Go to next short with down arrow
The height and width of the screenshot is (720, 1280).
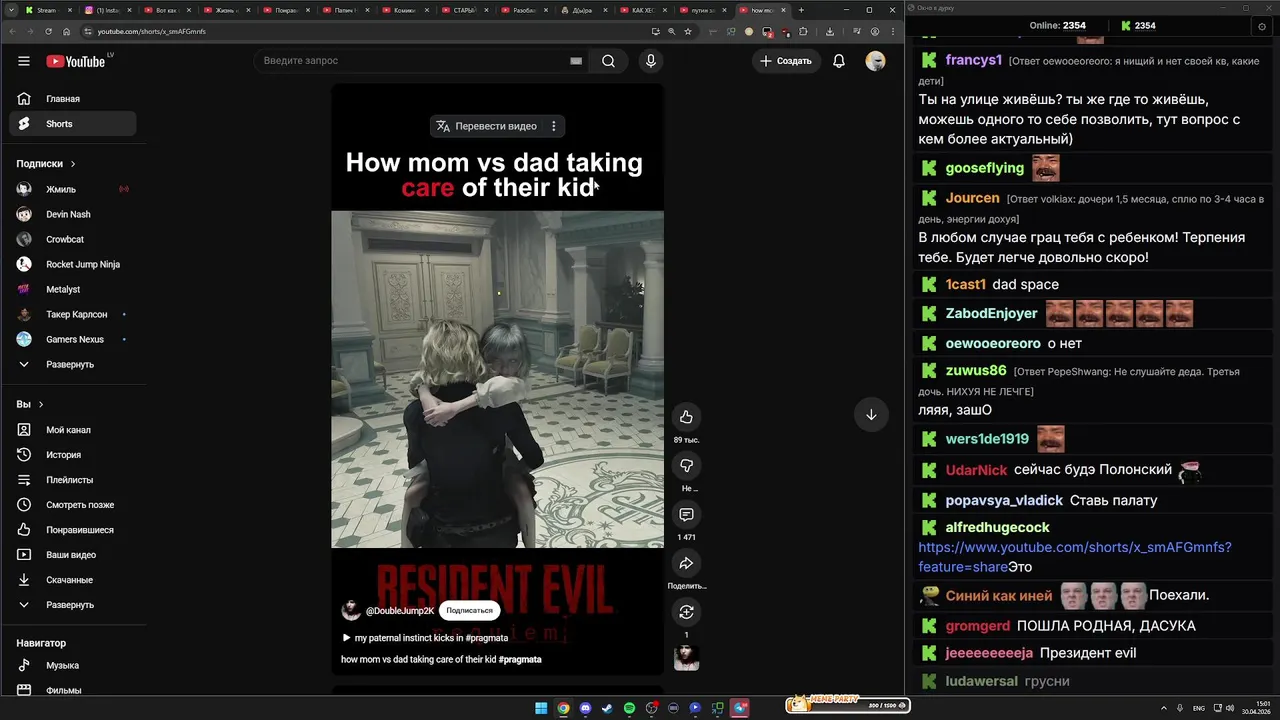pyautogui.click(x=871, y=415)
